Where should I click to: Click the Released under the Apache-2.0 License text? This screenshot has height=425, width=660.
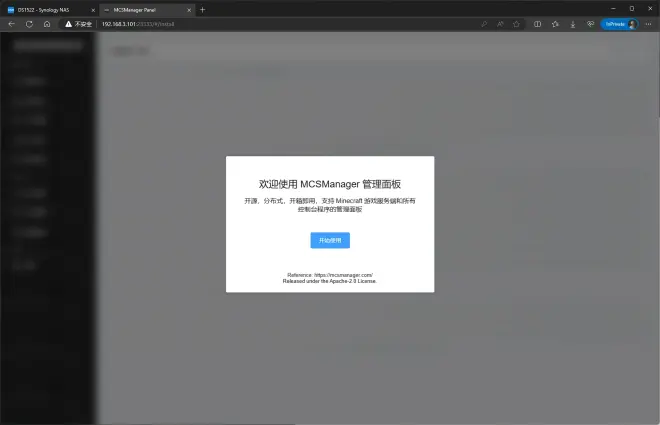(x=330, y=281)
